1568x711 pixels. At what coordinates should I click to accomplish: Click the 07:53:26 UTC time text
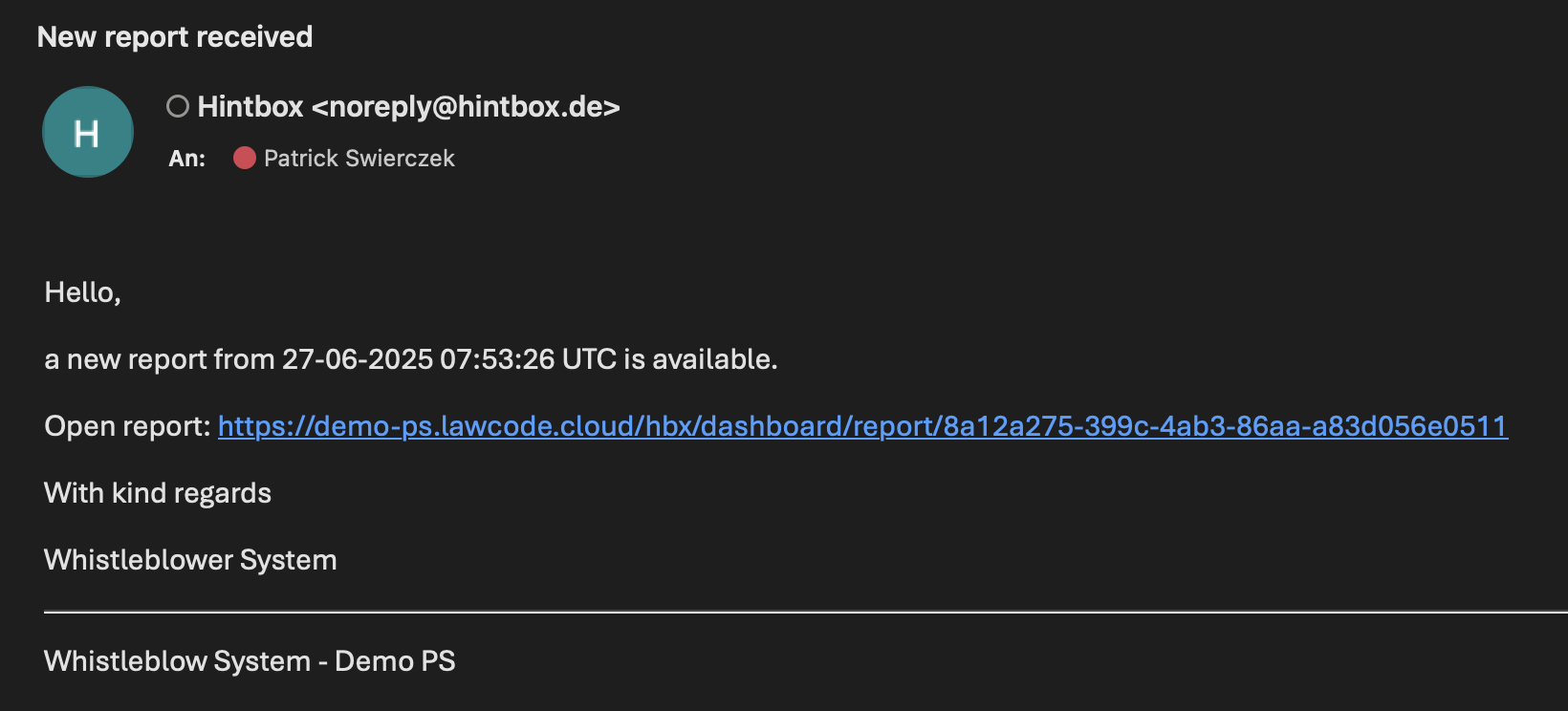tap(528, 359)
